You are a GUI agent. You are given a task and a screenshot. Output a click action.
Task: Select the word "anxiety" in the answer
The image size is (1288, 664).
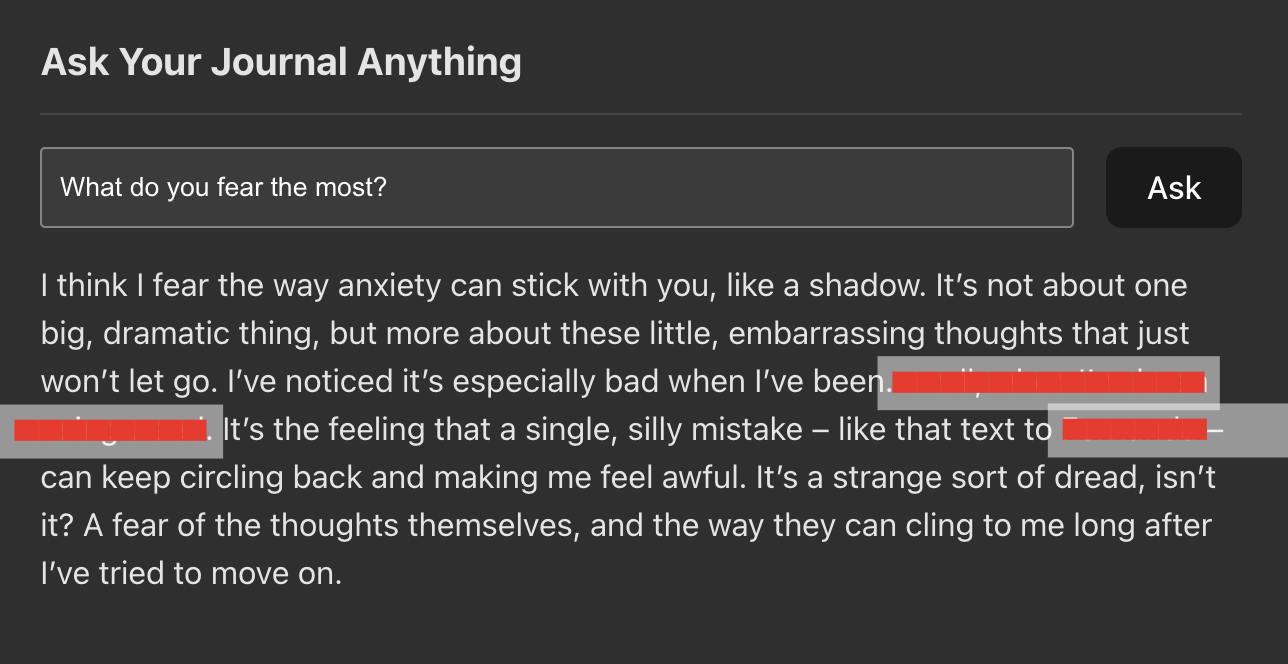(x=389, y=286)
